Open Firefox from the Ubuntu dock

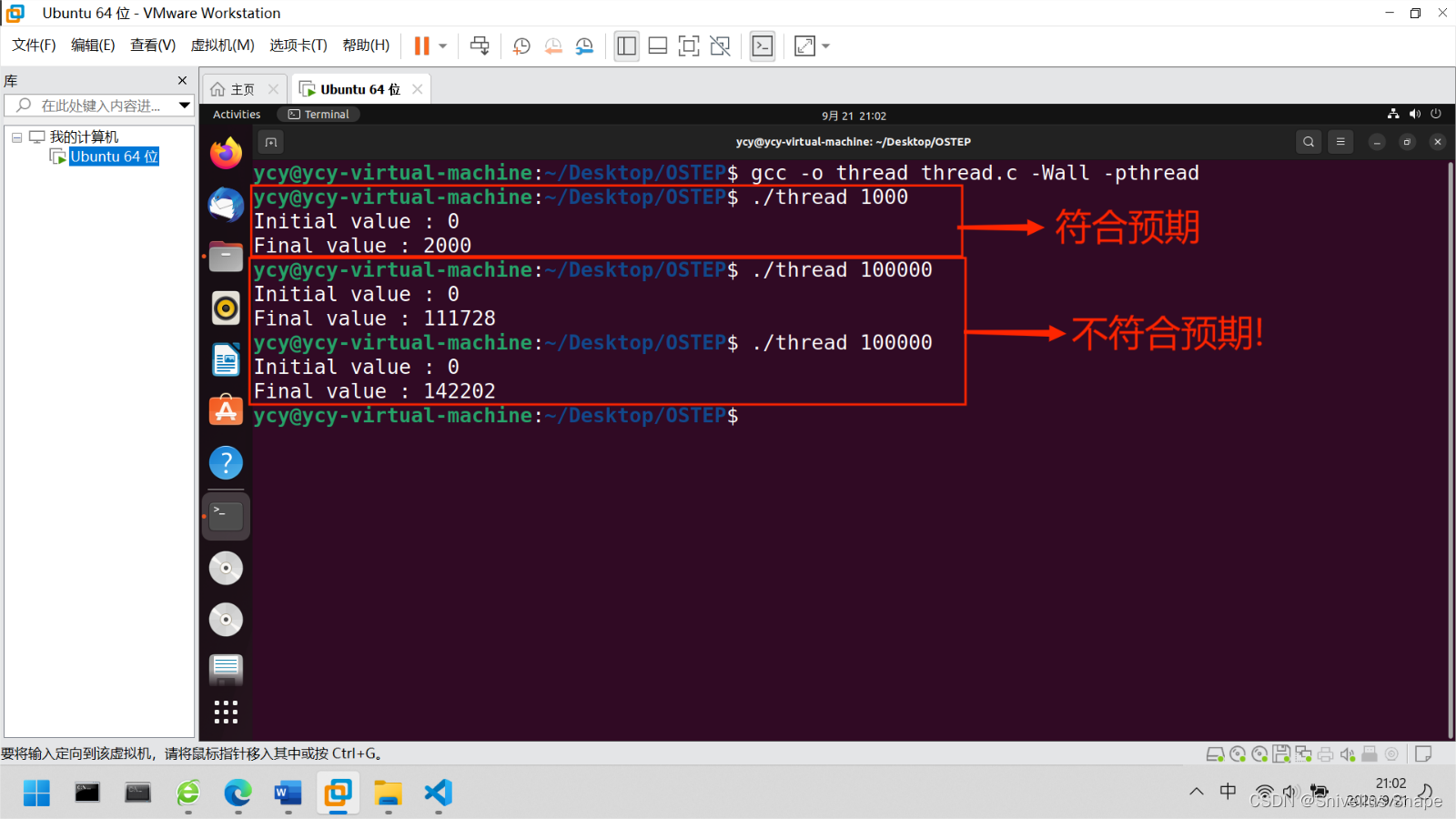click(x=226, y=154)
